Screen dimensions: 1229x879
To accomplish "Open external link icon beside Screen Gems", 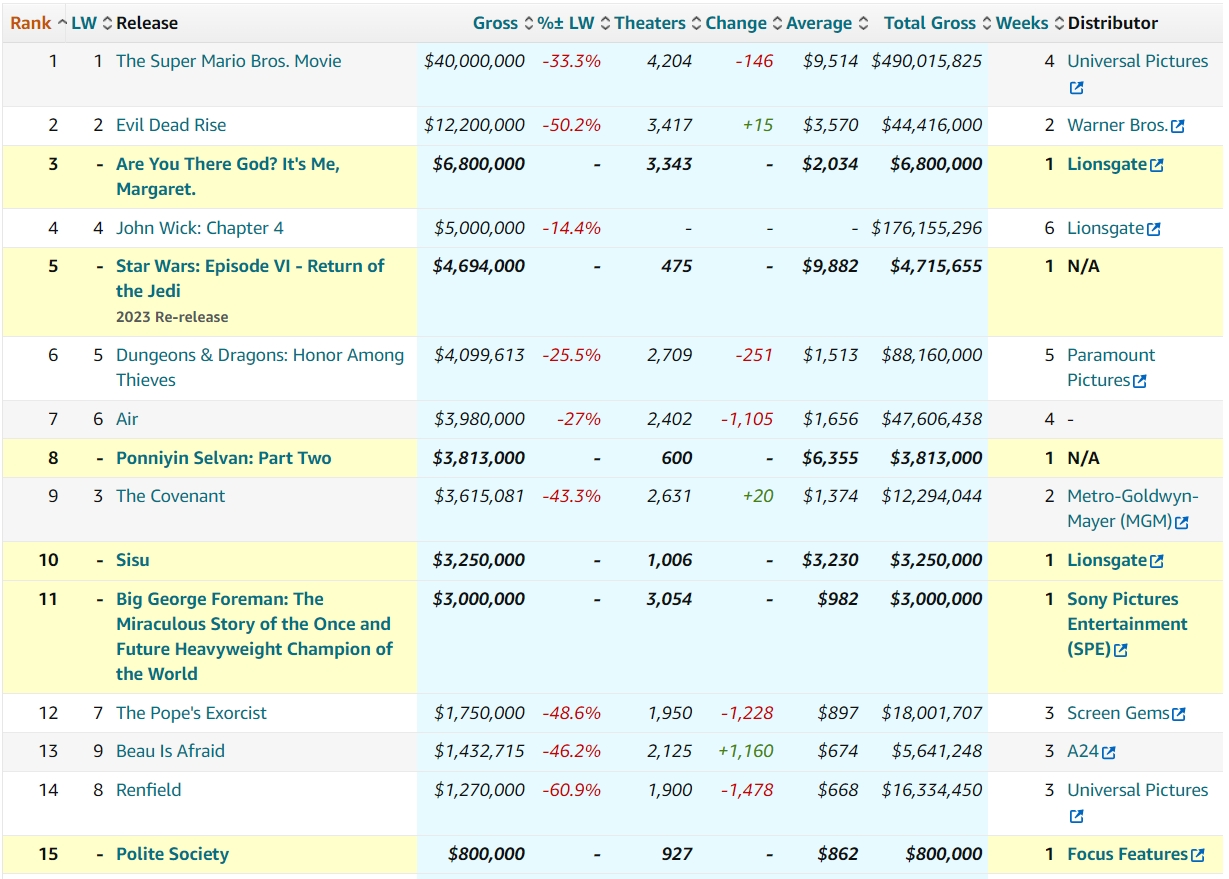I will (1179, 714).
